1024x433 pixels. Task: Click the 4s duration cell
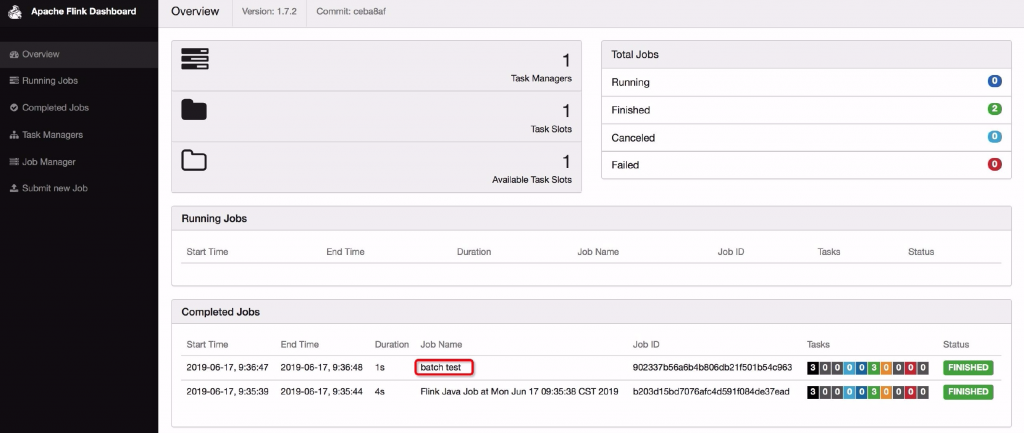pos(380,392)
